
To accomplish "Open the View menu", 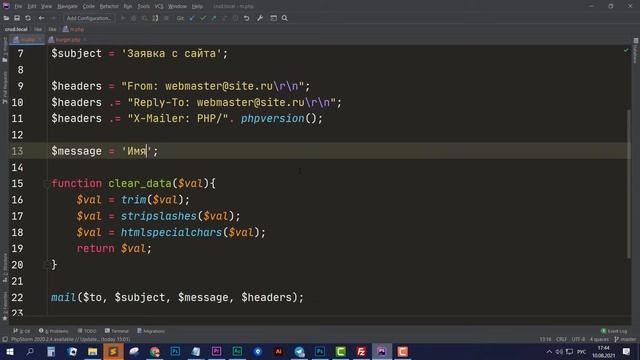I will click(x=47, y=7).
